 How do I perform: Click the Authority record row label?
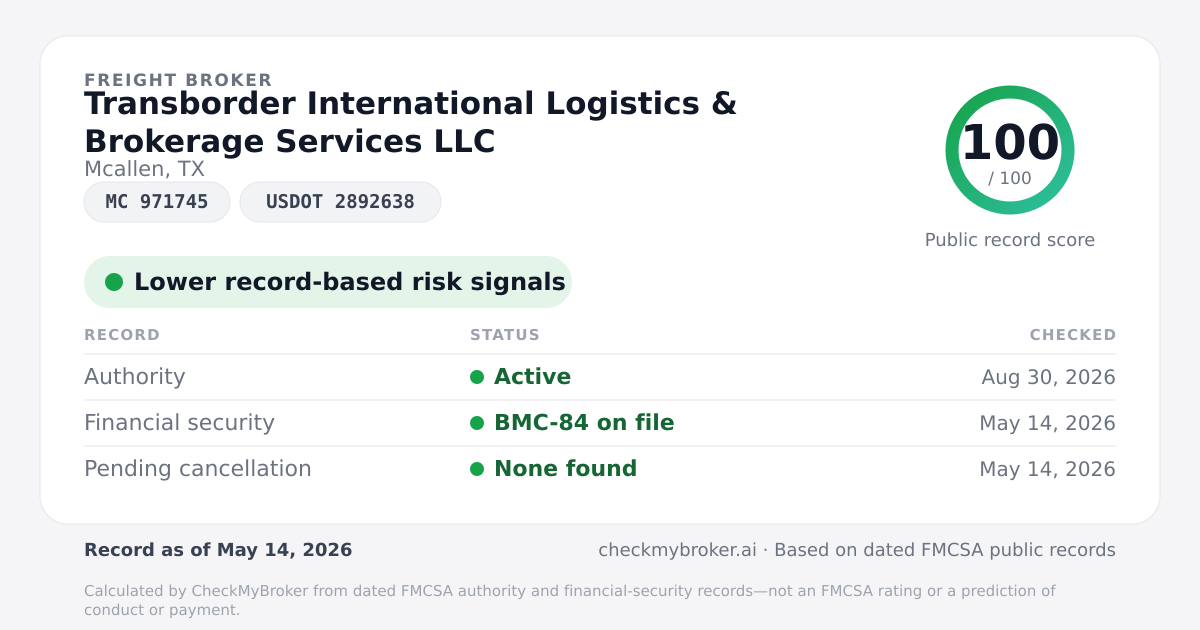[x=135, y=377]
